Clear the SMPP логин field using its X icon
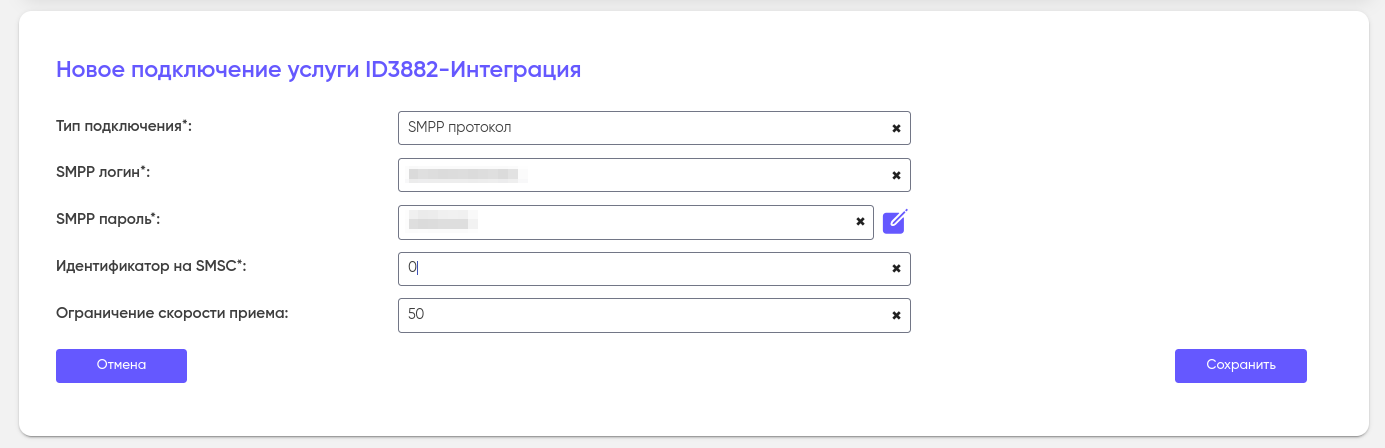 [896, 176]
